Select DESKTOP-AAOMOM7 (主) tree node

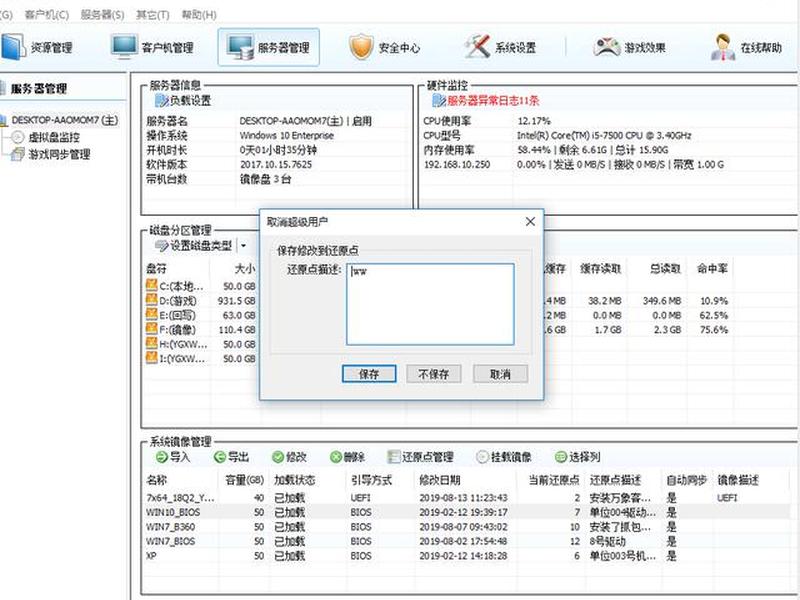(x=64, y=120)
